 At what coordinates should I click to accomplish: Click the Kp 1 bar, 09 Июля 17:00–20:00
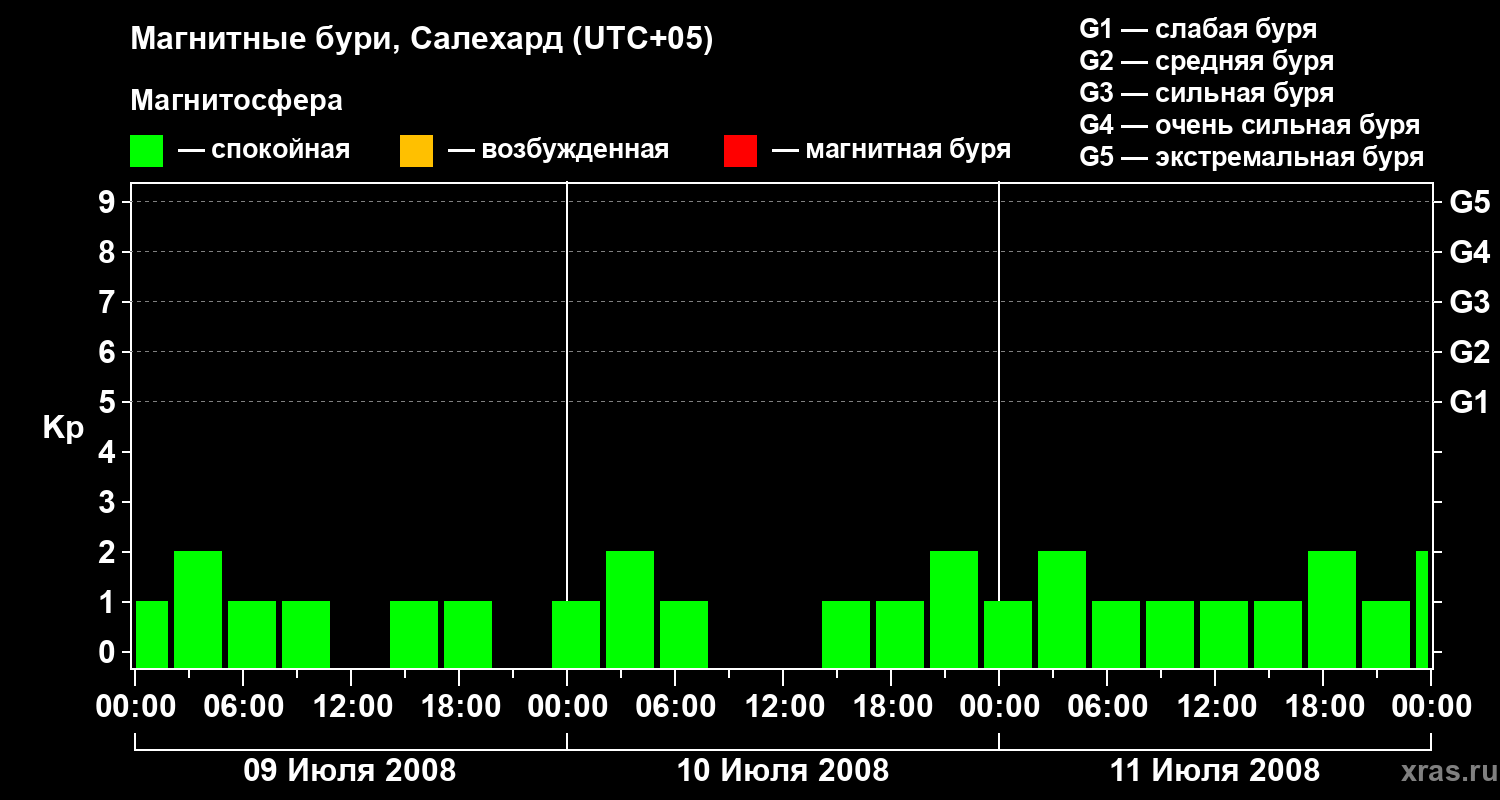[468, 634]
